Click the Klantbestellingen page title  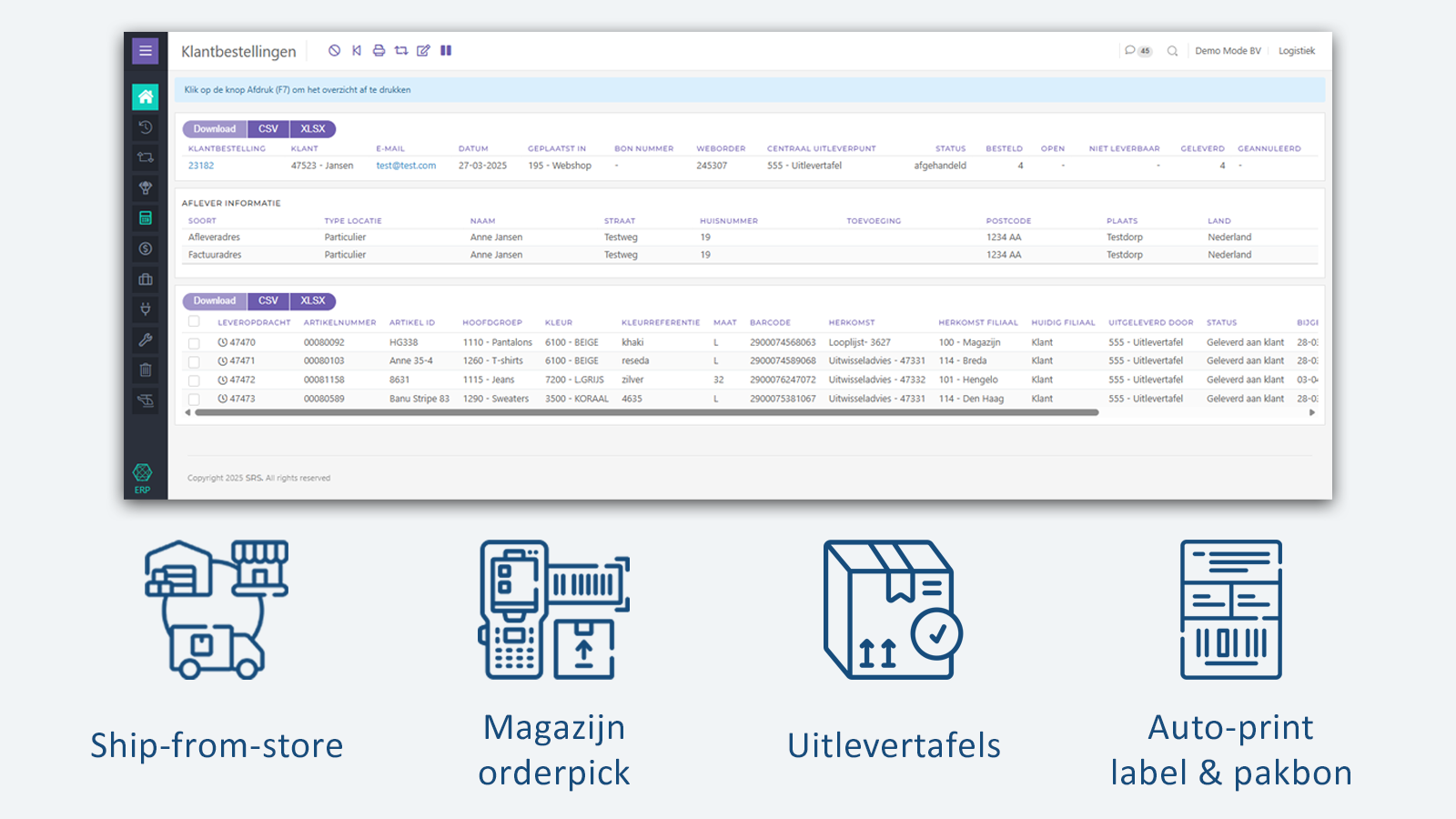pos(238,52)
